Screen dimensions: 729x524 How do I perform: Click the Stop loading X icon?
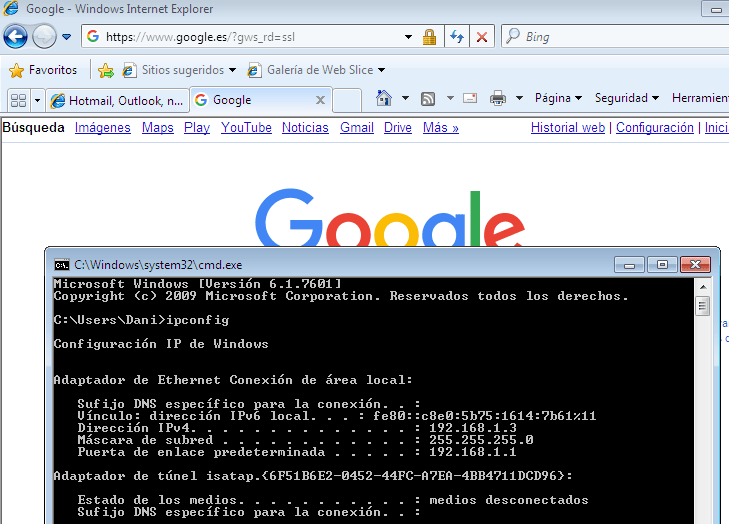[482, 37]
